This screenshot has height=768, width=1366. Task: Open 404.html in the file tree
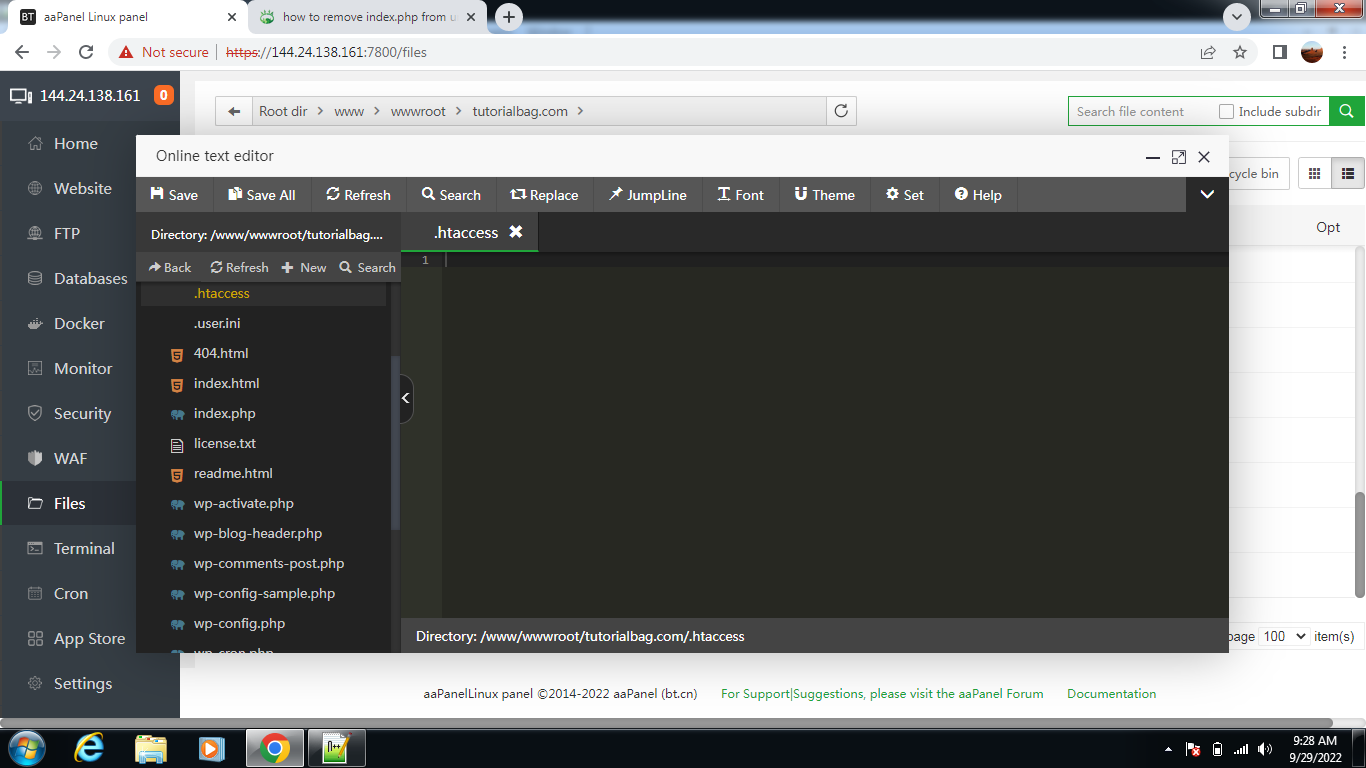[221, 353]
